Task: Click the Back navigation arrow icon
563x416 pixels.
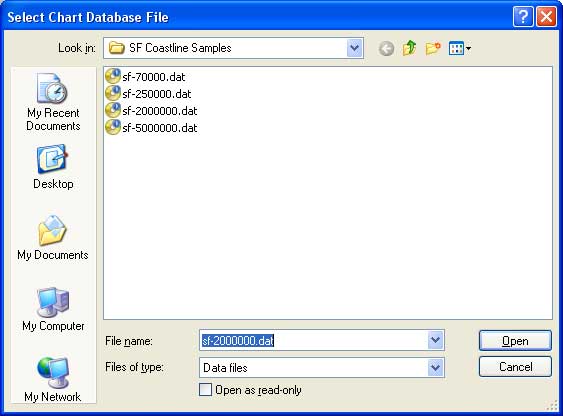Action: (386, 48)
